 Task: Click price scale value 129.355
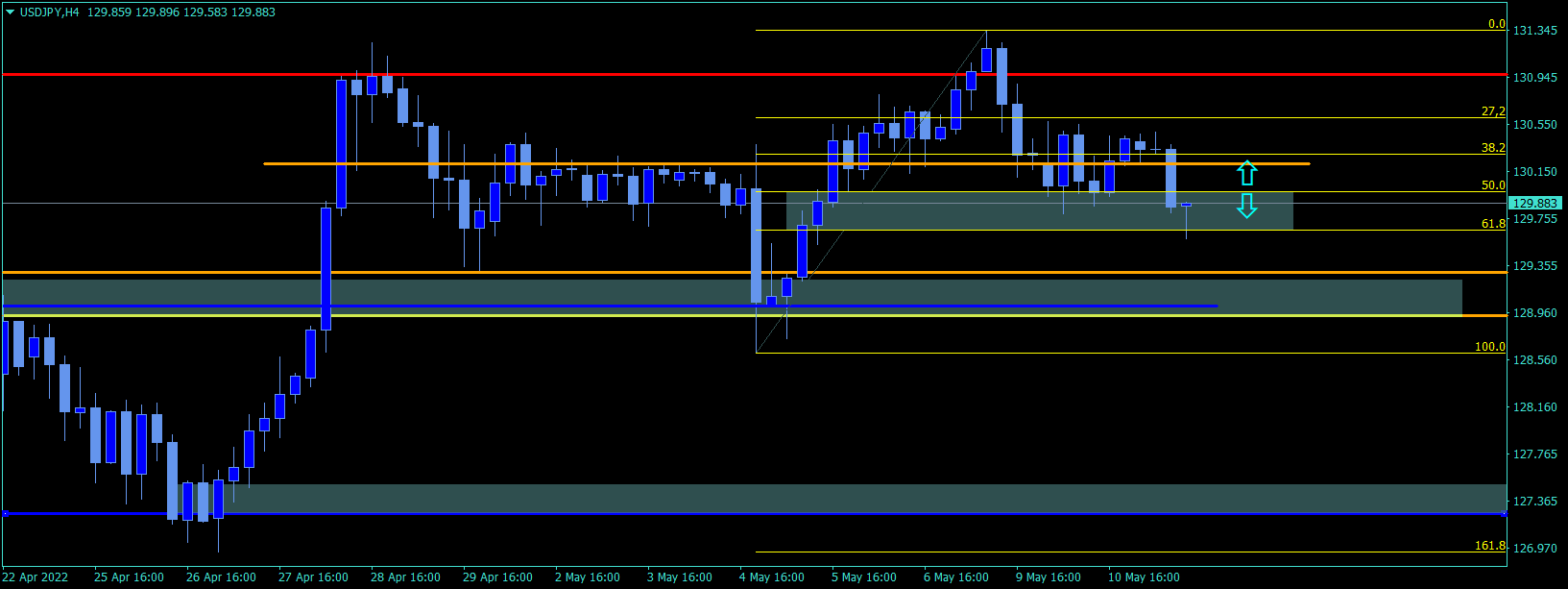tap(1535, 266)
